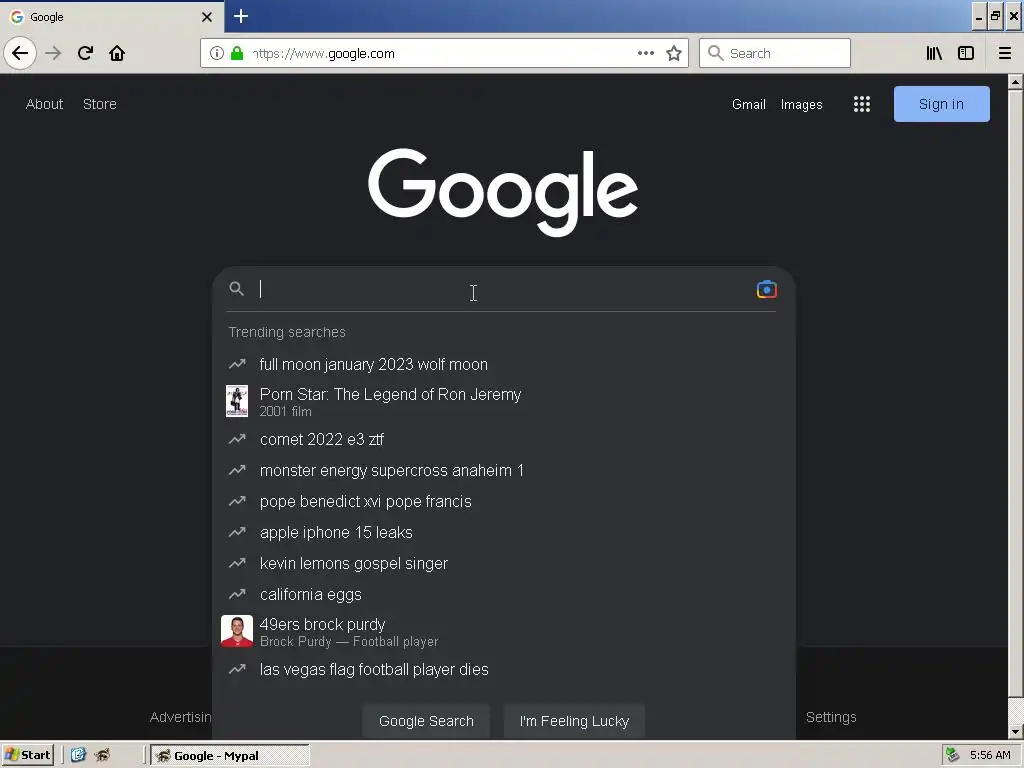
Task: Click page scrollbar down arrow
Action: [x=1015, y=732]
